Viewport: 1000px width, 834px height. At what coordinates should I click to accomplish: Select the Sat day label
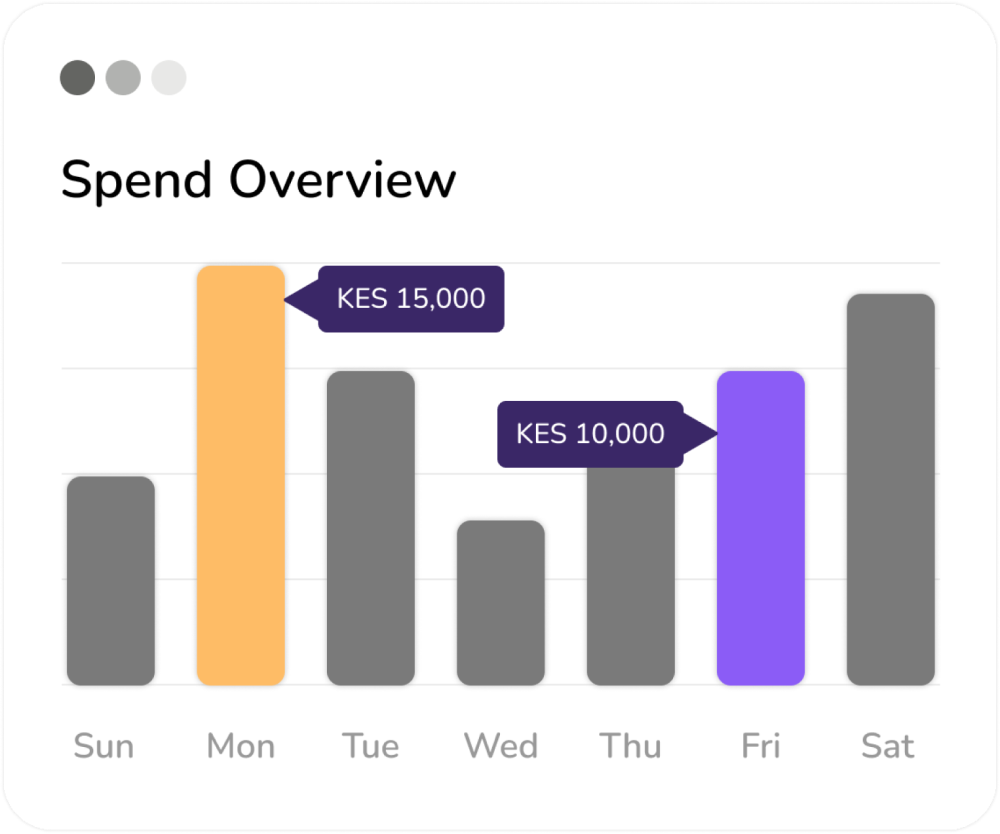click(888, 746)
